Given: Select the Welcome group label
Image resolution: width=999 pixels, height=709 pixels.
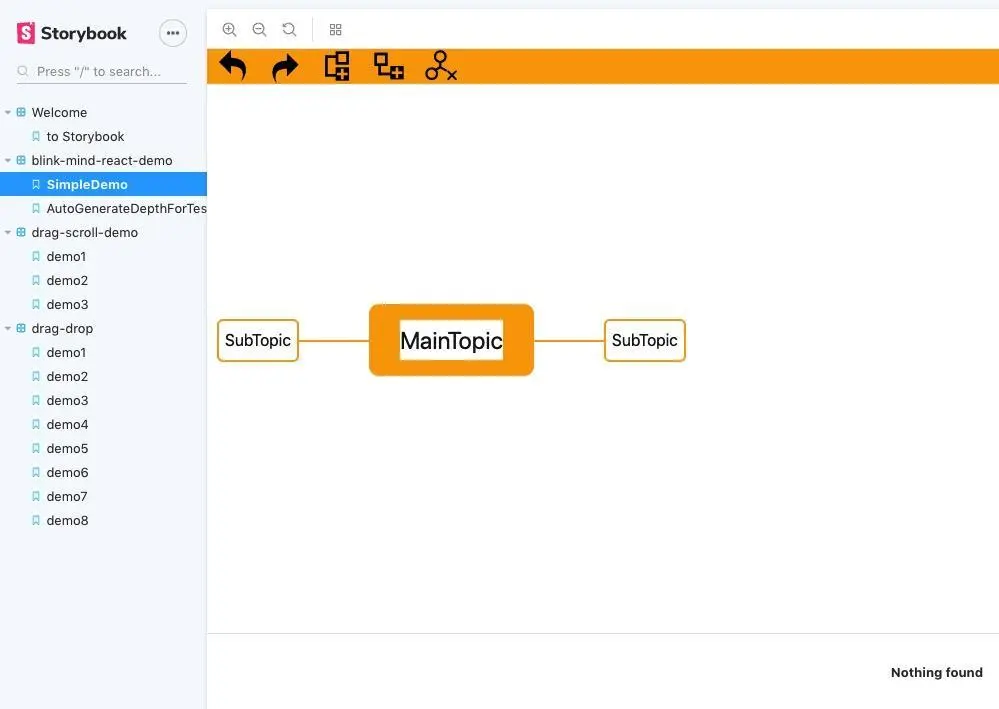Looking at the screenshot, I should [59, 112].
